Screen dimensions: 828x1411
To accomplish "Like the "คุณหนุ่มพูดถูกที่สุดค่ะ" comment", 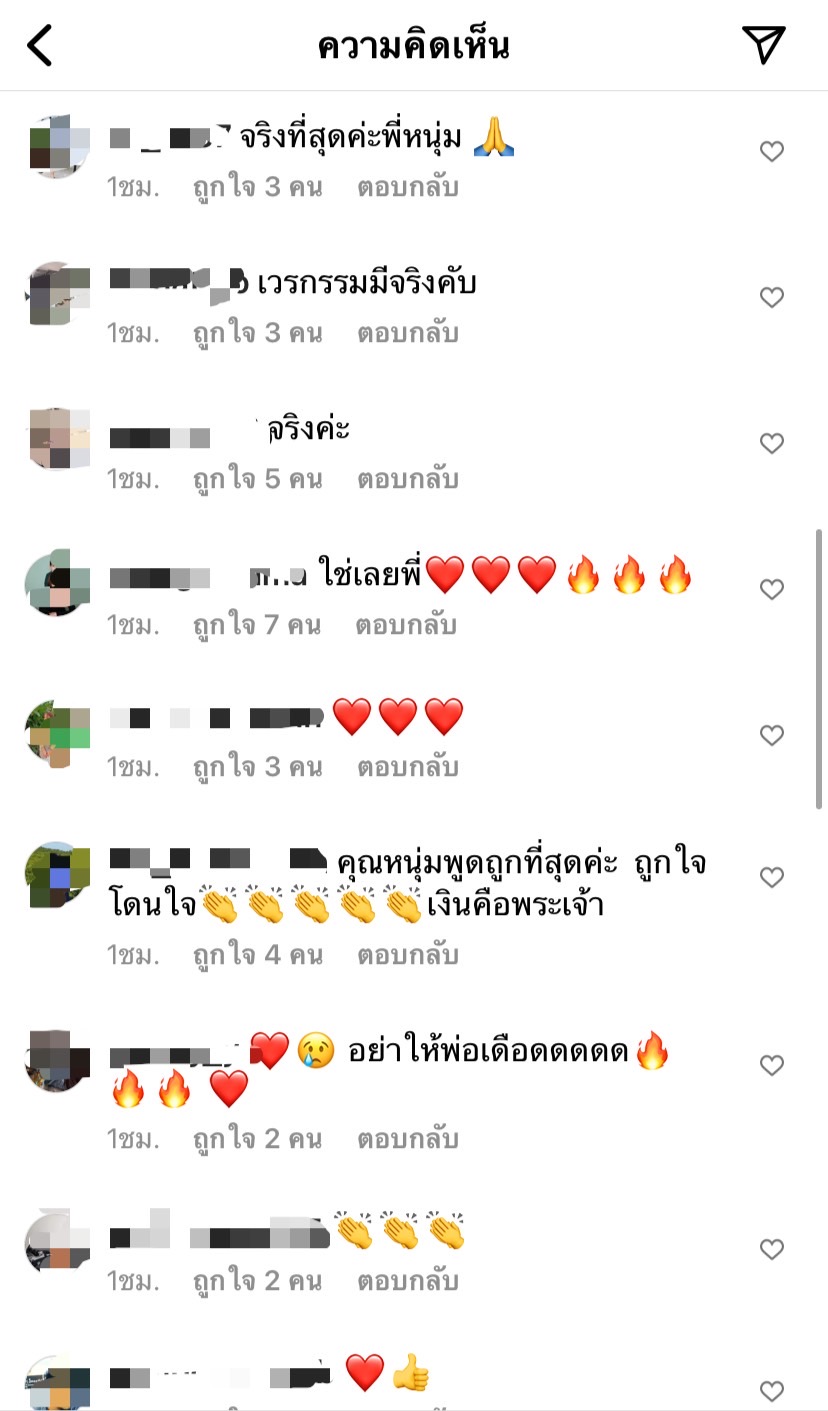I will pos(772,878).
